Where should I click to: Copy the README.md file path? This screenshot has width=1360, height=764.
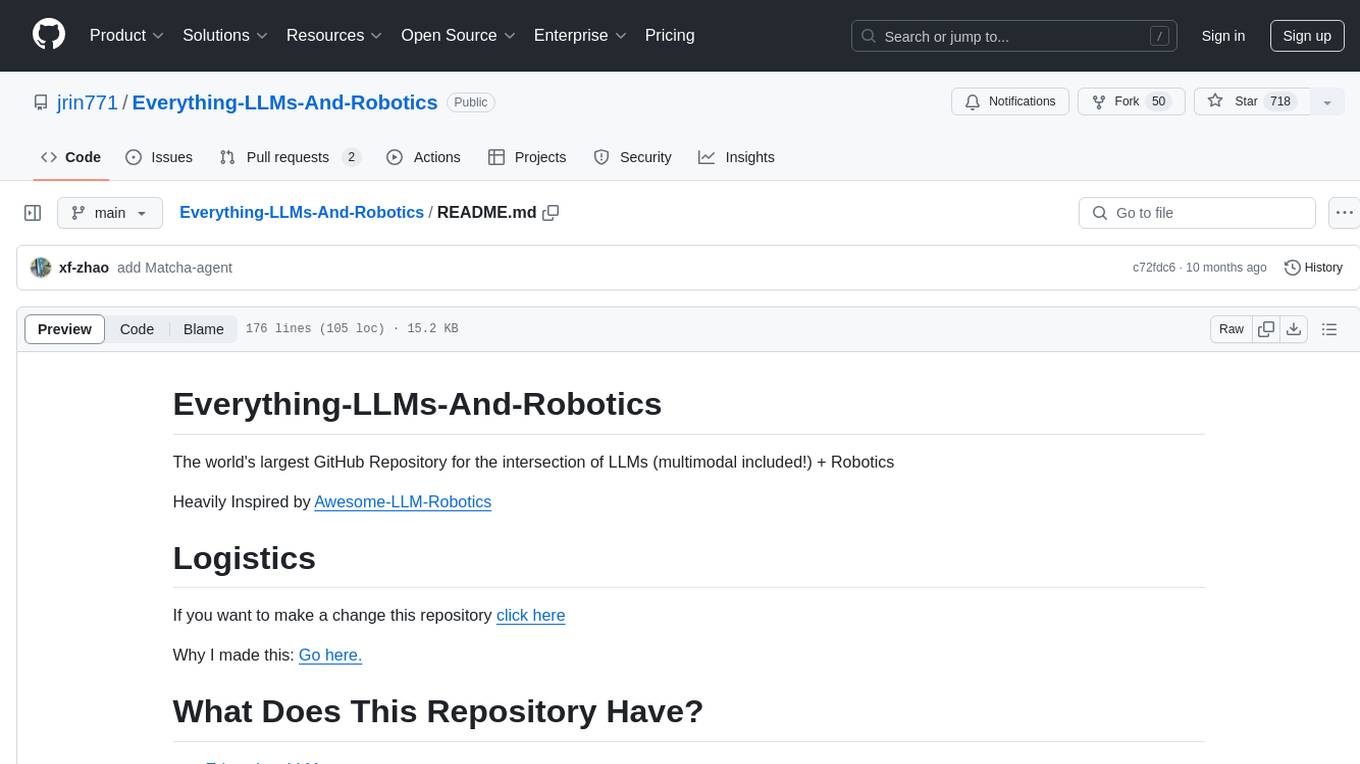click(x=550, y=213)
